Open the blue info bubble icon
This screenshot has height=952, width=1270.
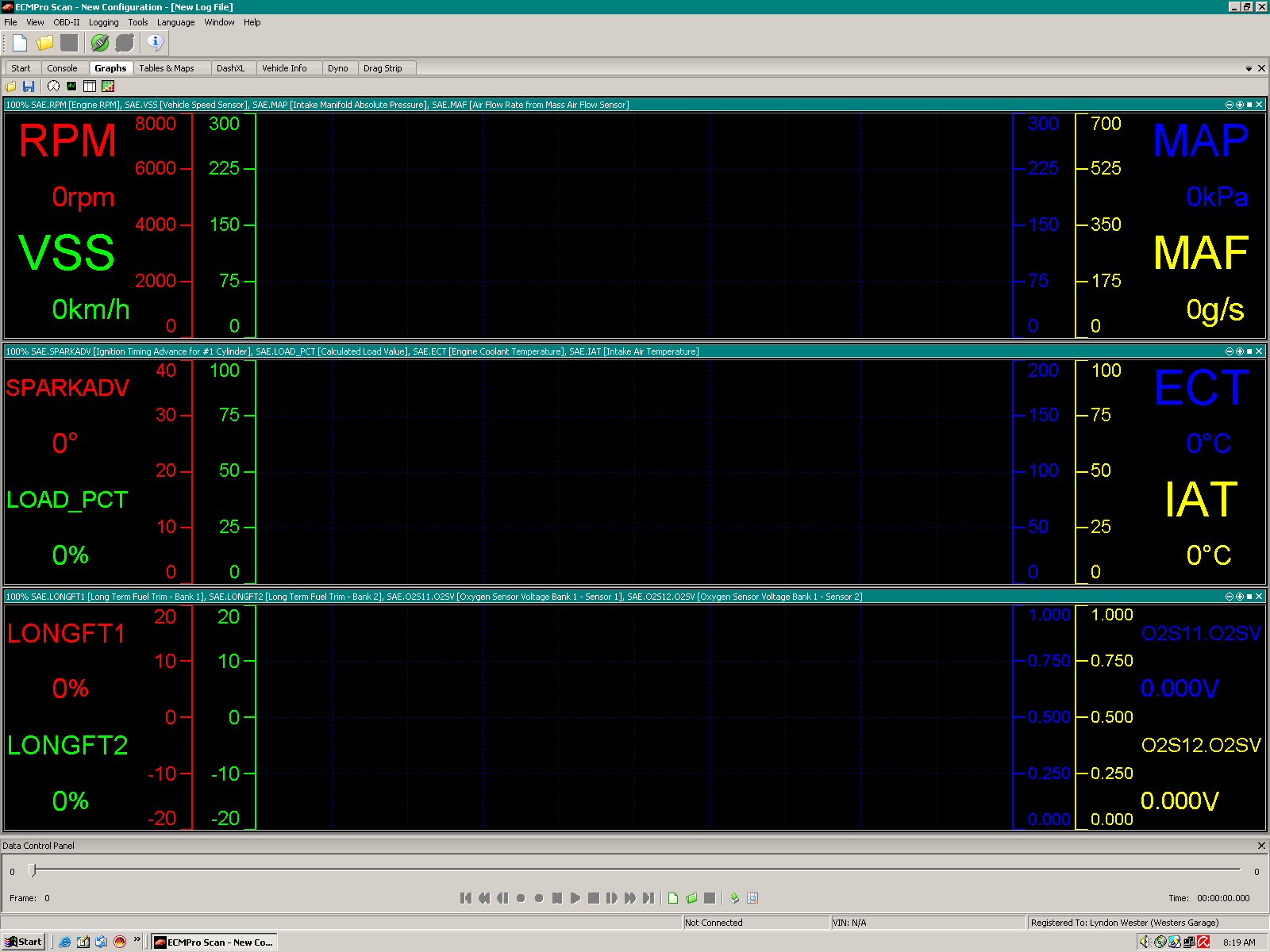click(156, 43)
